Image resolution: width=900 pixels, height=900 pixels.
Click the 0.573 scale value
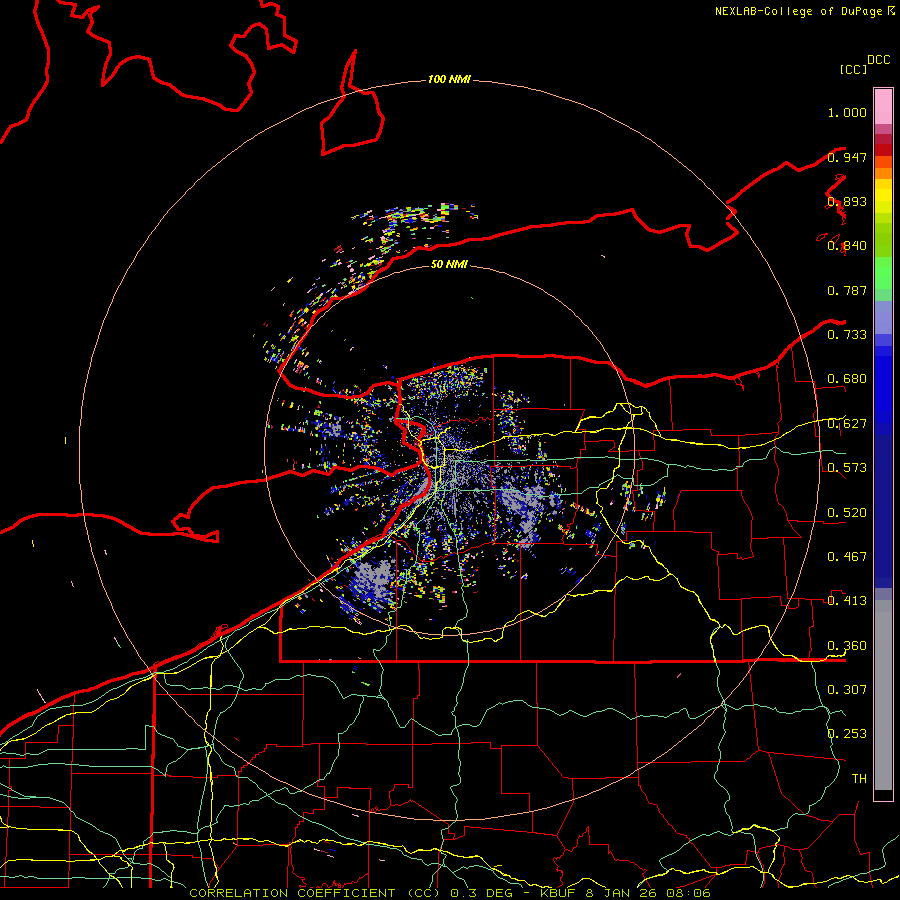click(x=847, y=468)
